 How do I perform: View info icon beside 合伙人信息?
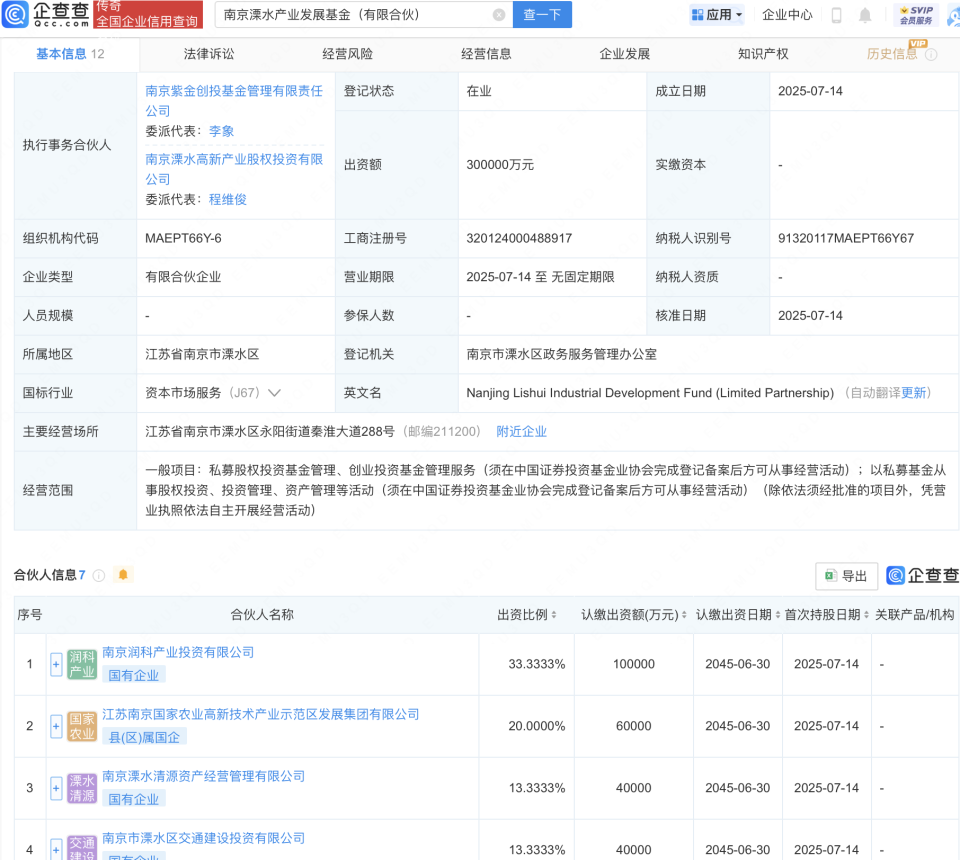(99, 575)
